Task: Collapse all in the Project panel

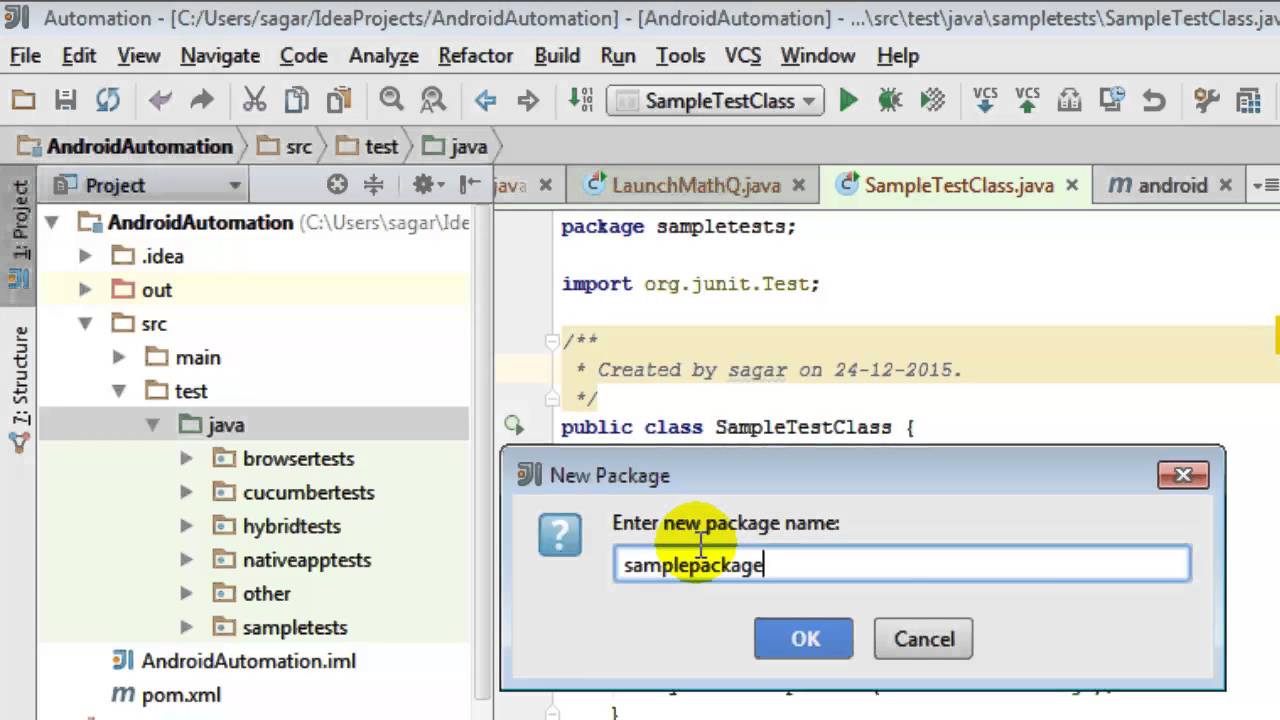Action: [373, 184]
